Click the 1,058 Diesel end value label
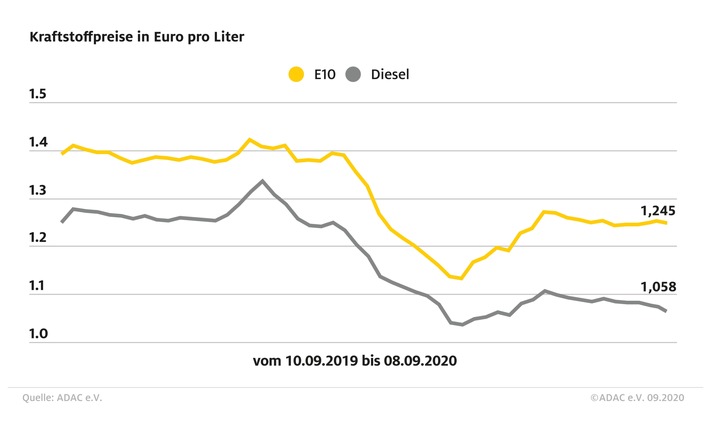The width and height of the screenshot is (710, 424). coord(658,287)
